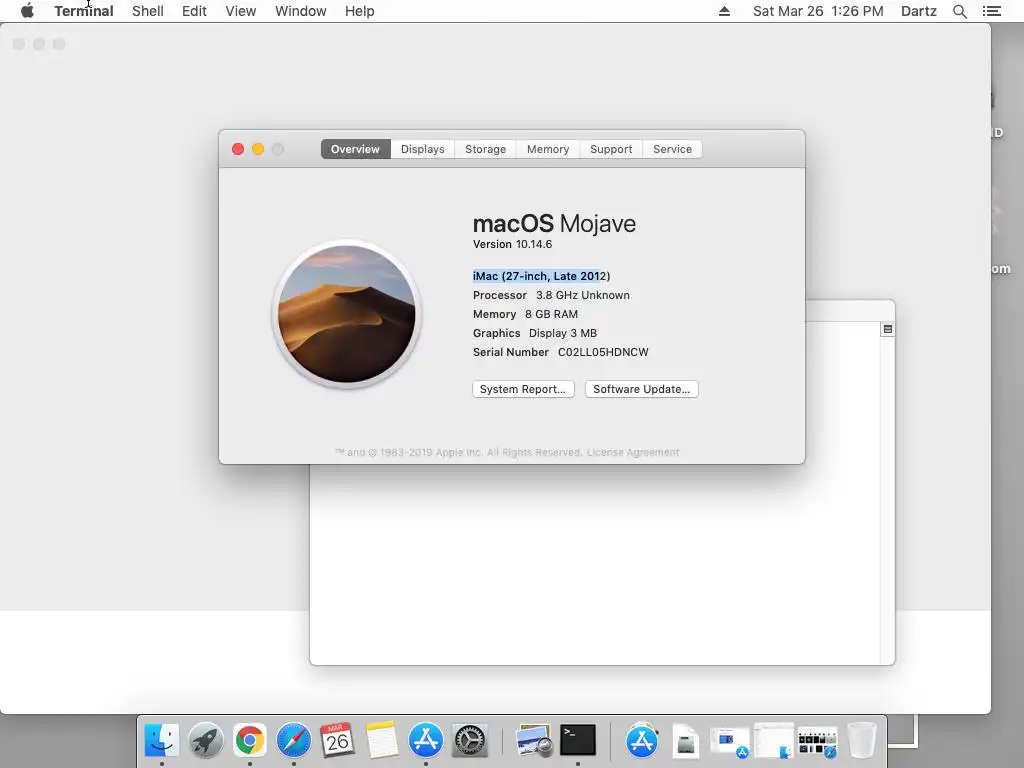
Task: Click the 8 GB RAM memory value
Action: coord(551,314)
